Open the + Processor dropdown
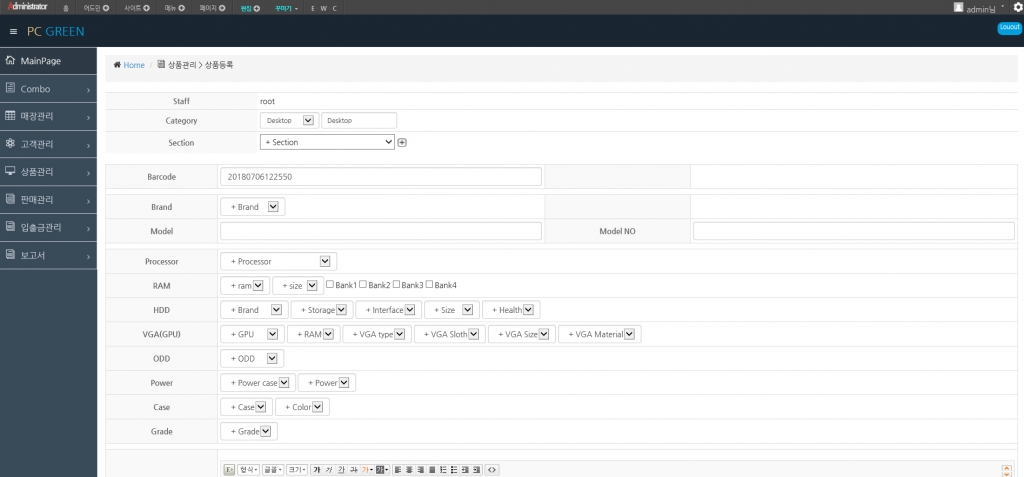The width and height of the screenshot is (1024, 477). coord(279,261)
